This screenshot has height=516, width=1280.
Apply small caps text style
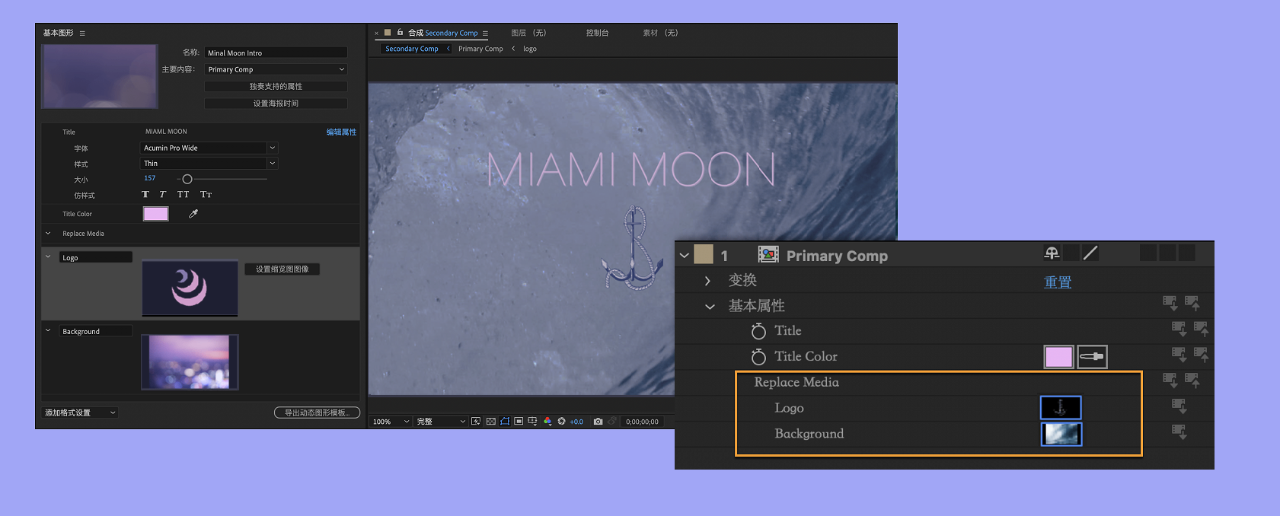[206, 195]
